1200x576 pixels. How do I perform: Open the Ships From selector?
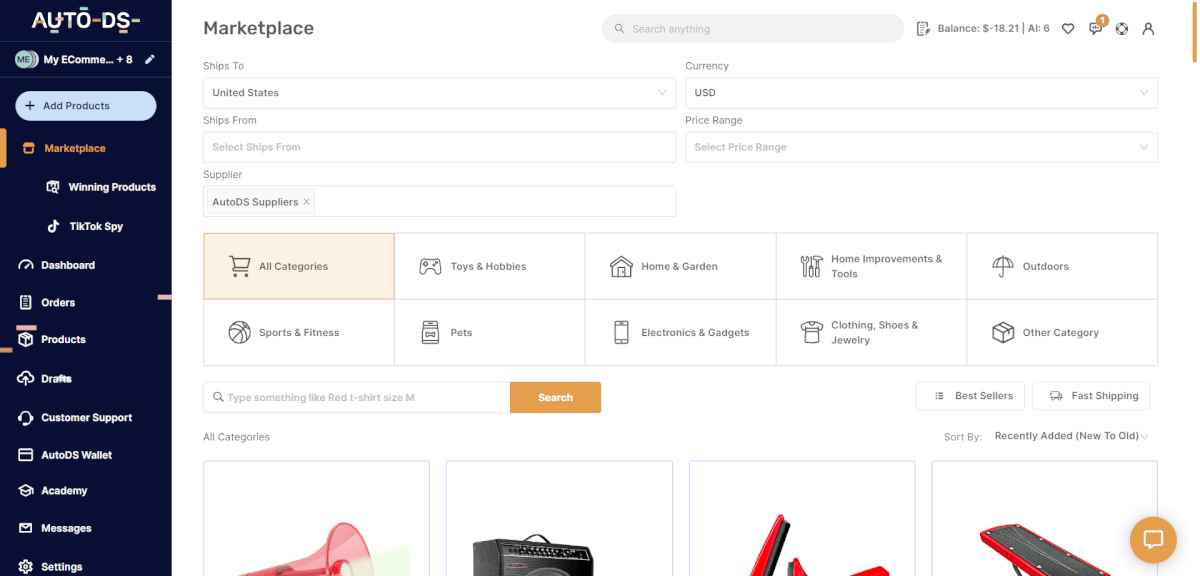[x=439, y=147]
